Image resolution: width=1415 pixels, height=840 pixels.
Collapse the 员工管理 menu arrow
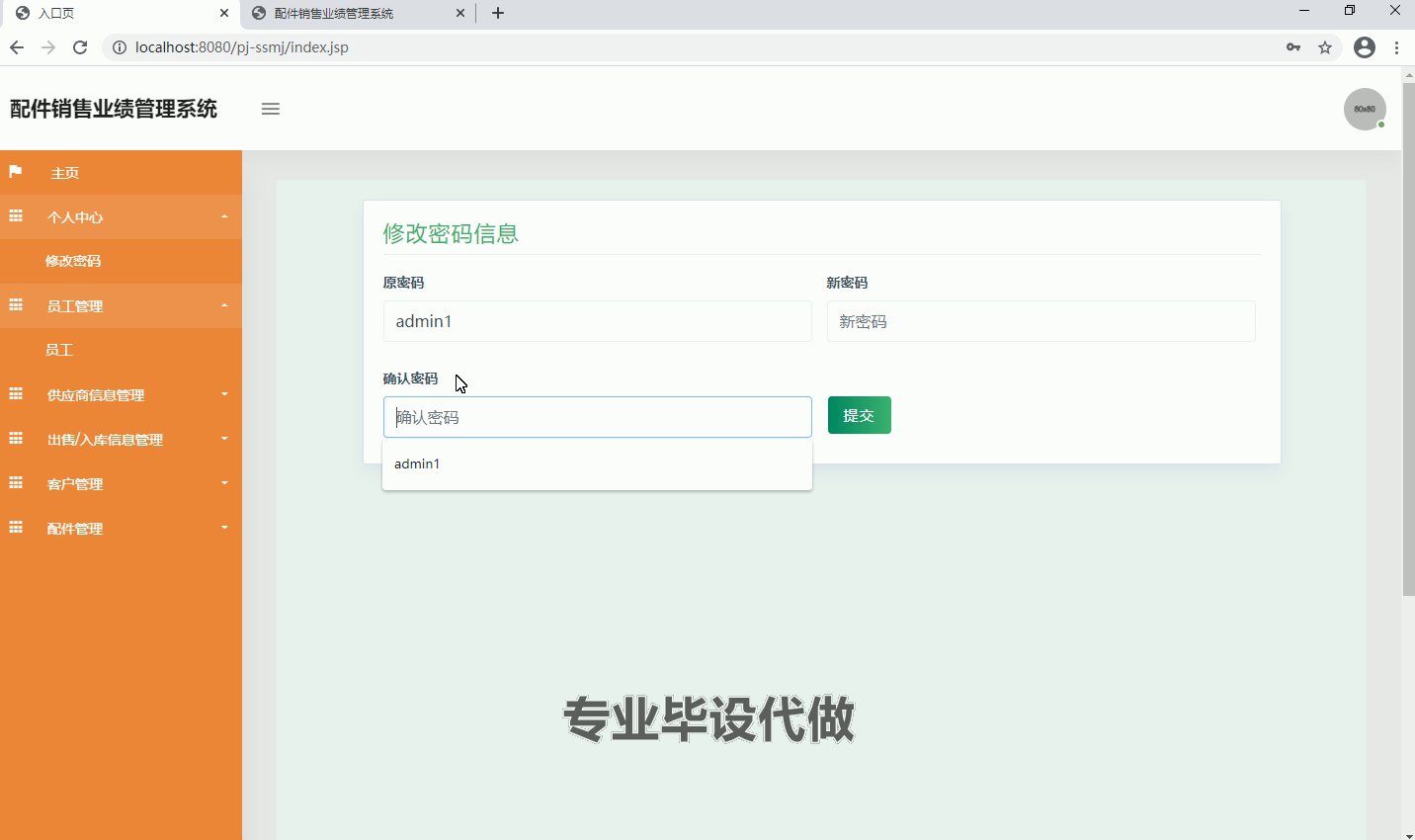tap(224, 305)
